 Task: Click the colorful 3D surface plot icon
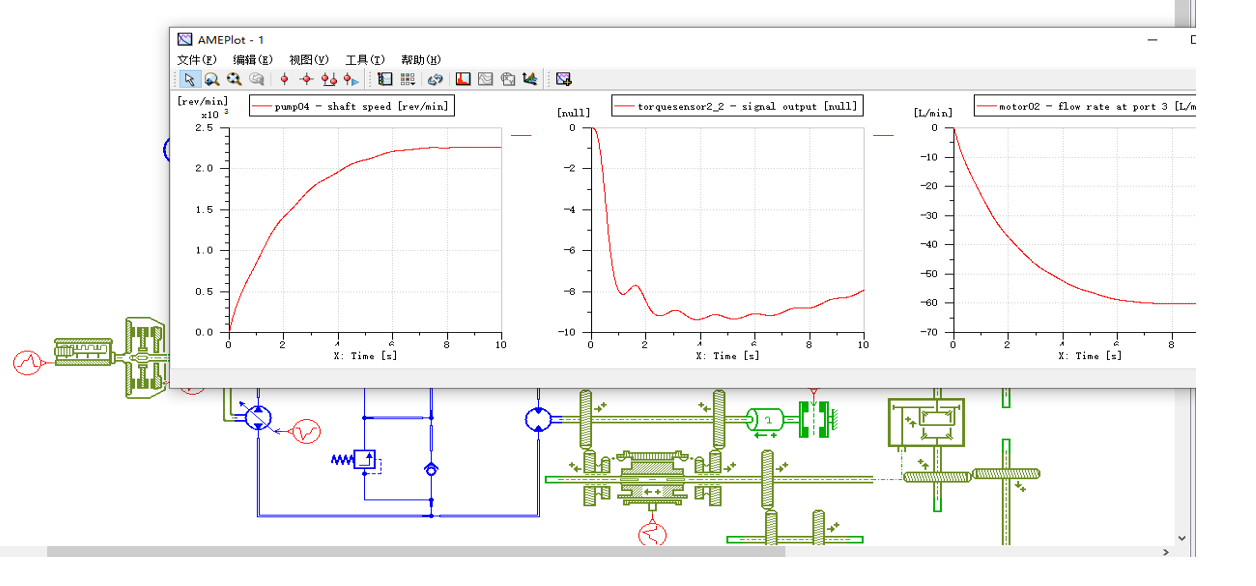[529, 79]
